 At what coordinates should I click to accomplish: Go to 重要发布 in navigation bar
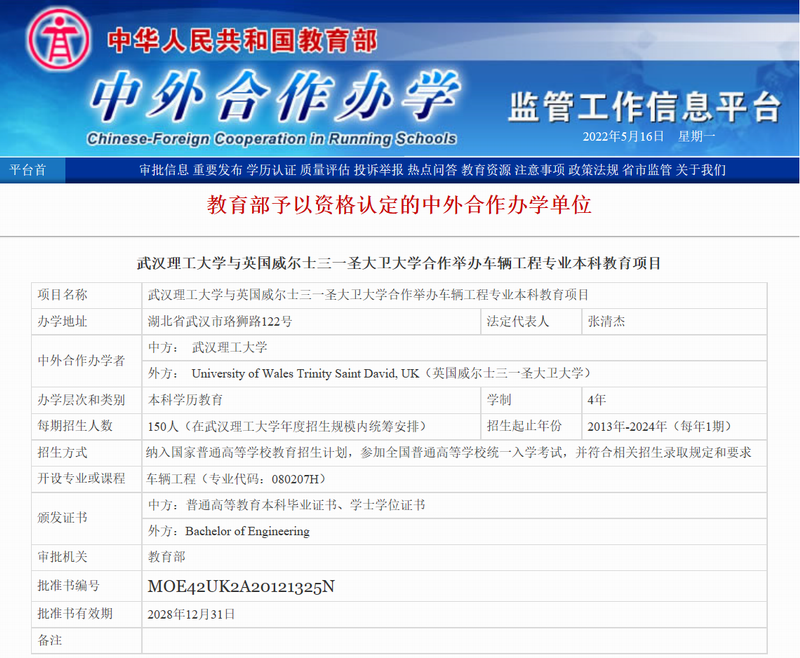click(217, 170)
